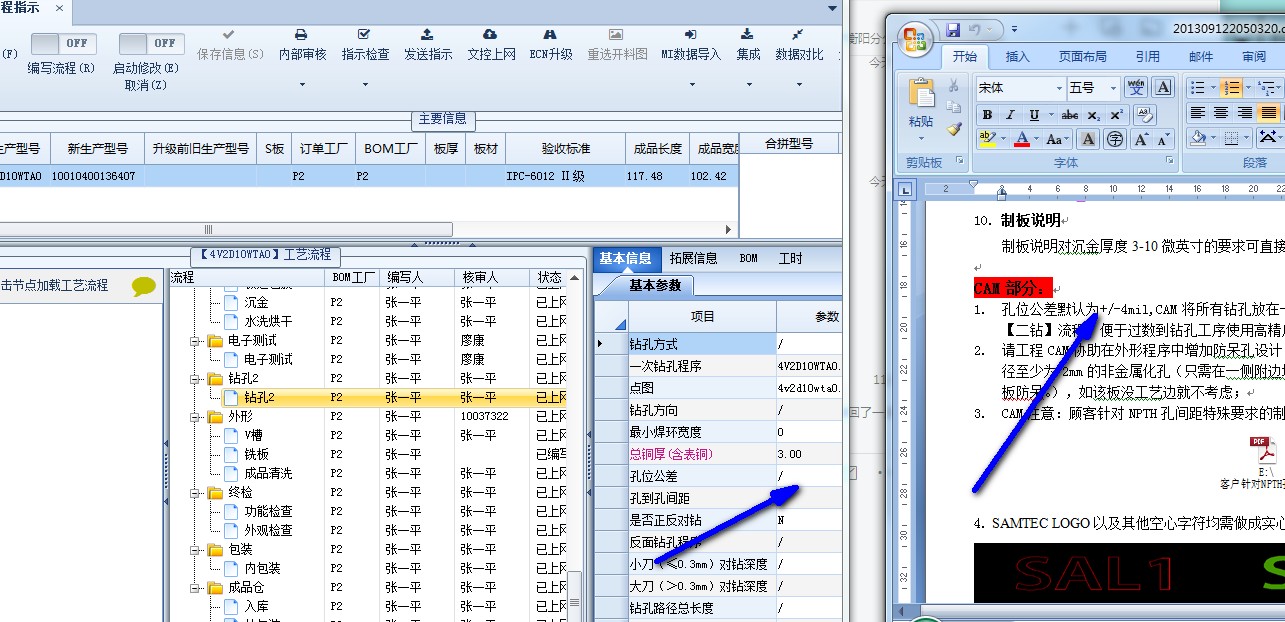The height and width of the screenshot is (622, 1285).
Task: Toggle Italic formatting in Word
Action: pos(1010,115)
